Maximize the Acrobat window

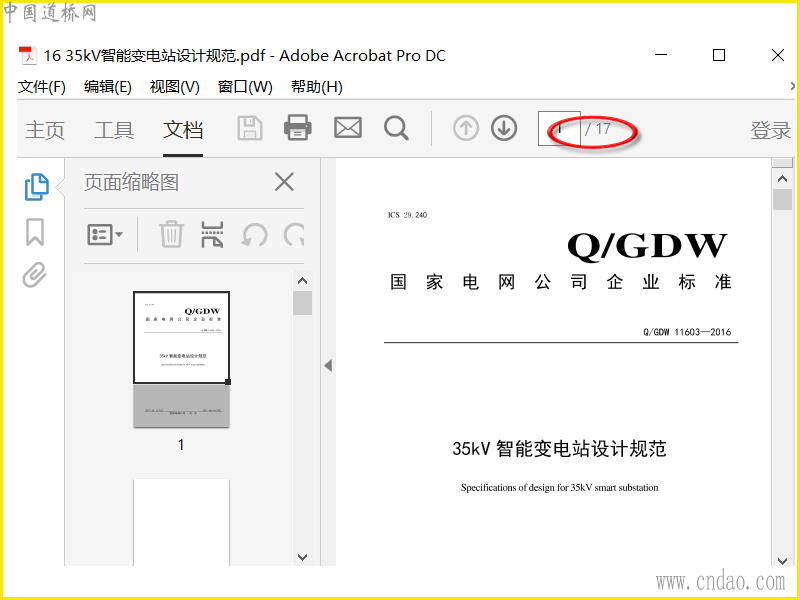719,55
